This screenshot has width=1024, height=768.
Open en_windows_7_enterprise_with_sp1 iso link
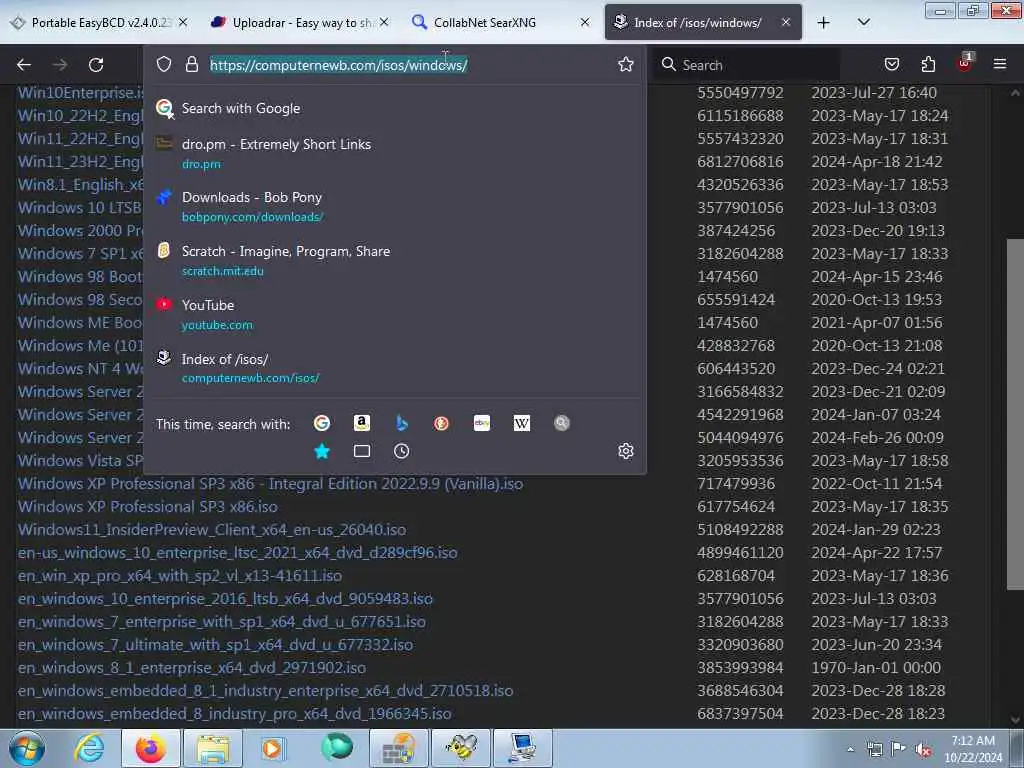(222, 622)
